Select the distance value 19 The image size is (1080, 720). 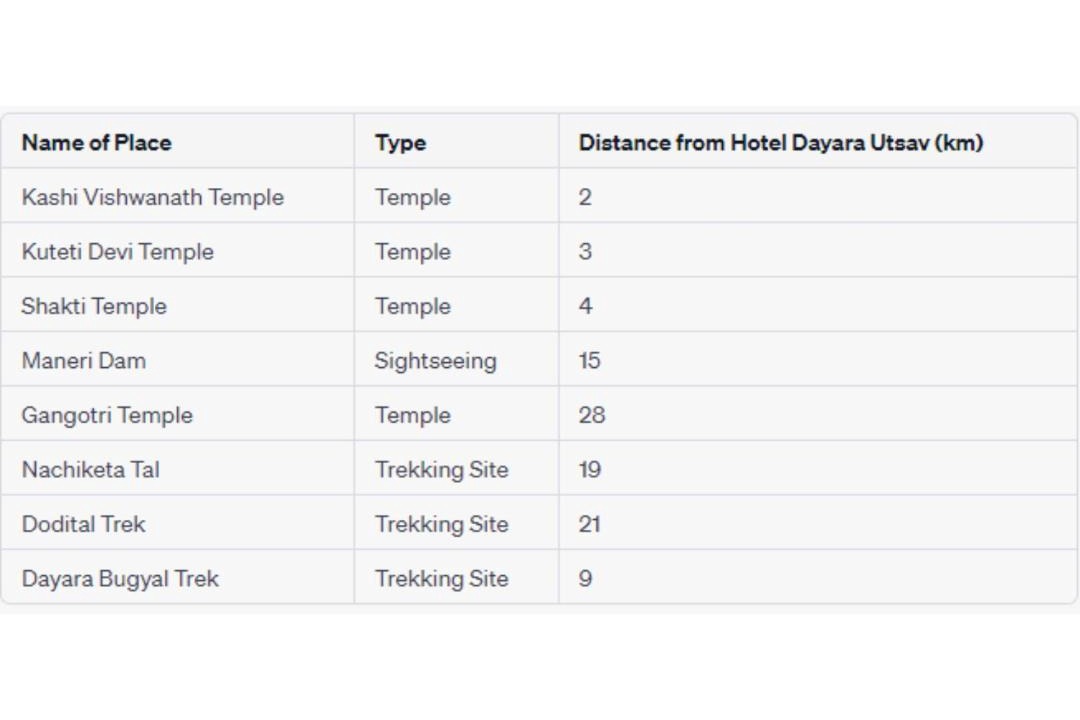coord(590,469)
